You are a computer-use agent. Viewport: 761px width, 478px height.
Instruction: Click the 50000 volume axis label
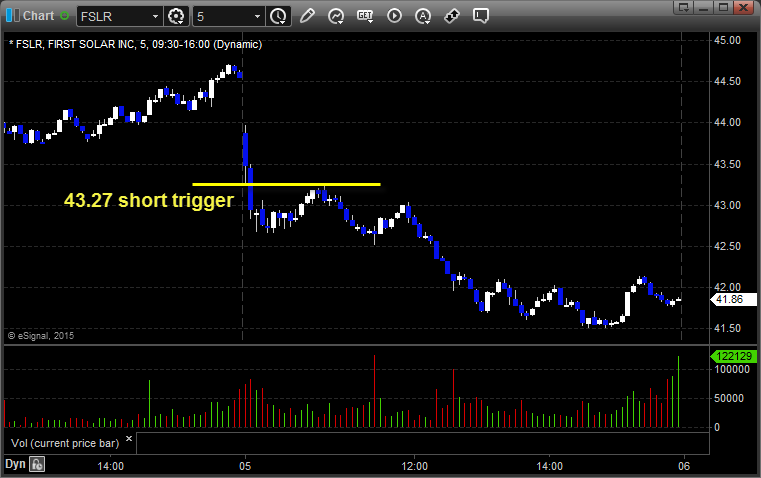[x=729, y=398]
